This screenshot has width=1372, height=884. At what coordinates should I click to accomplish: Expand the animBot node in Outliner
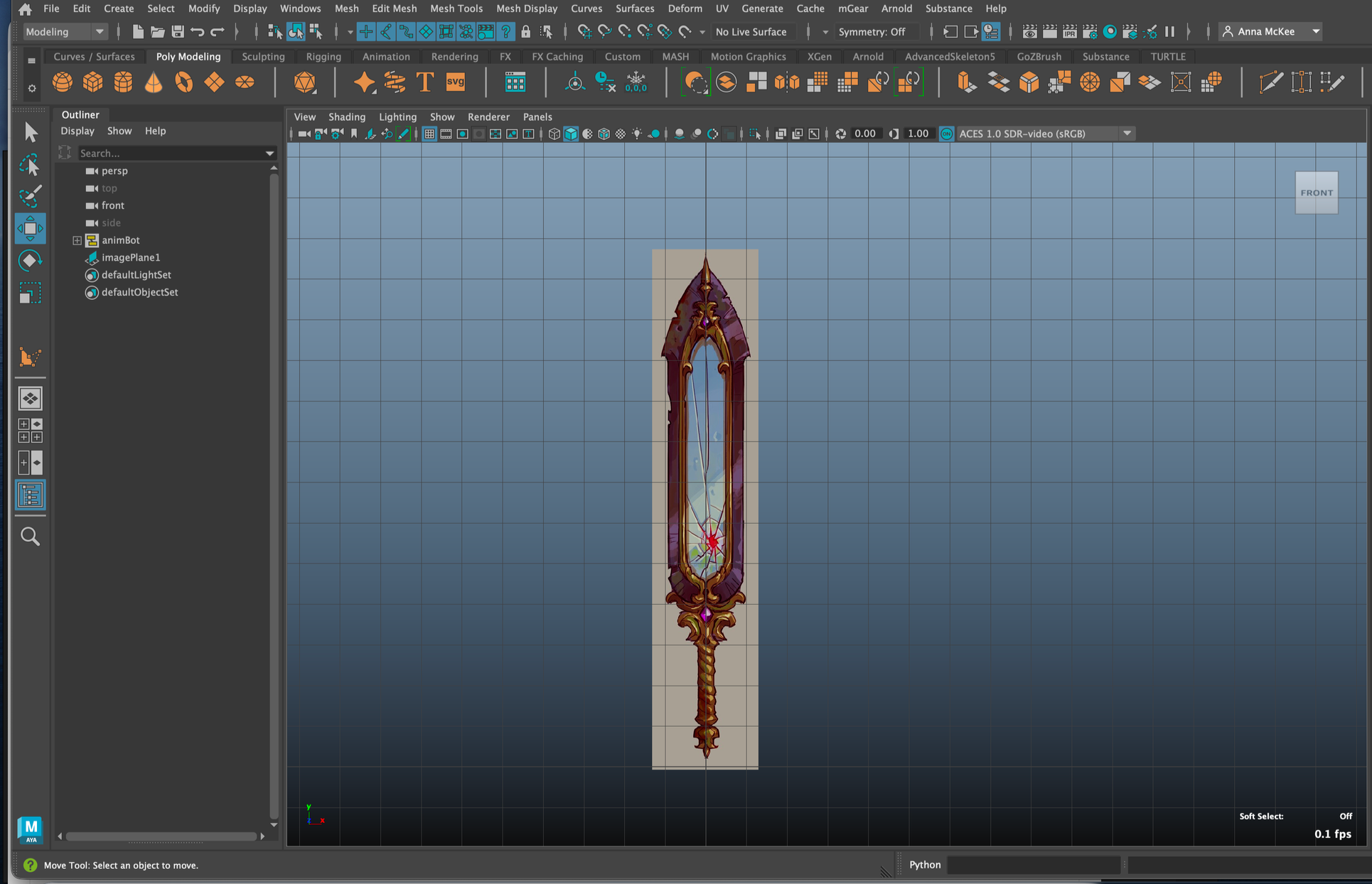[77, 240]
